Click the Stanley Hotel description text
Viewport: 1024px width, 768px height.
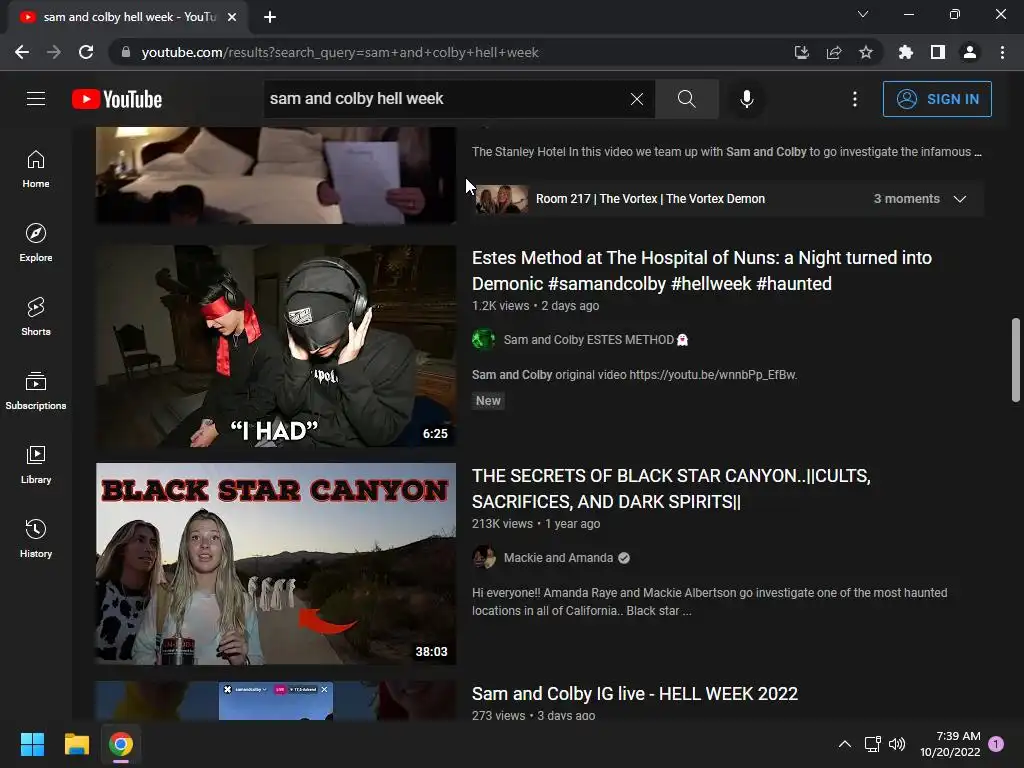coord(727,152)
